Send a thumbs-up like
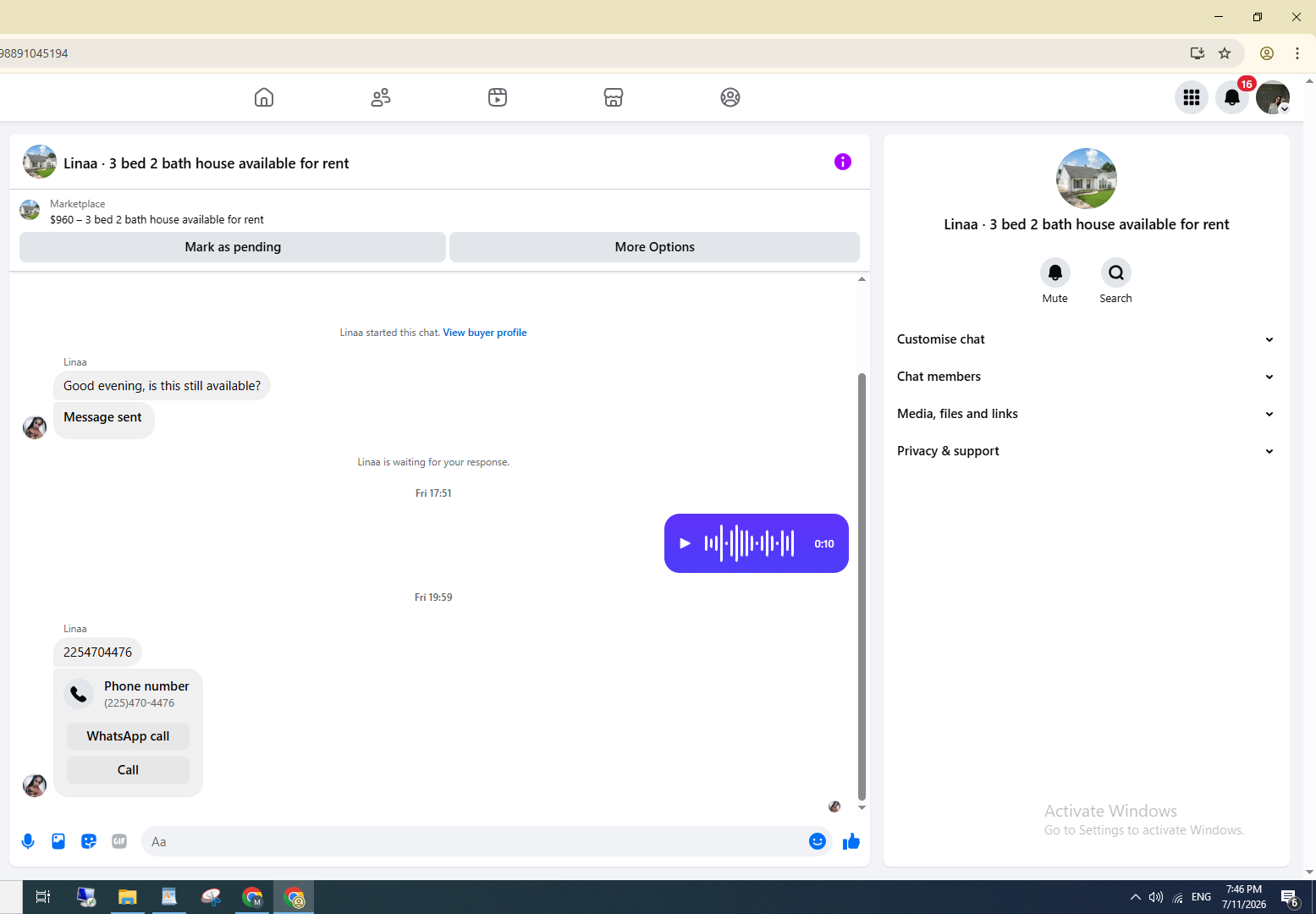Screen dimensions: 1316x914 point(851,841)
